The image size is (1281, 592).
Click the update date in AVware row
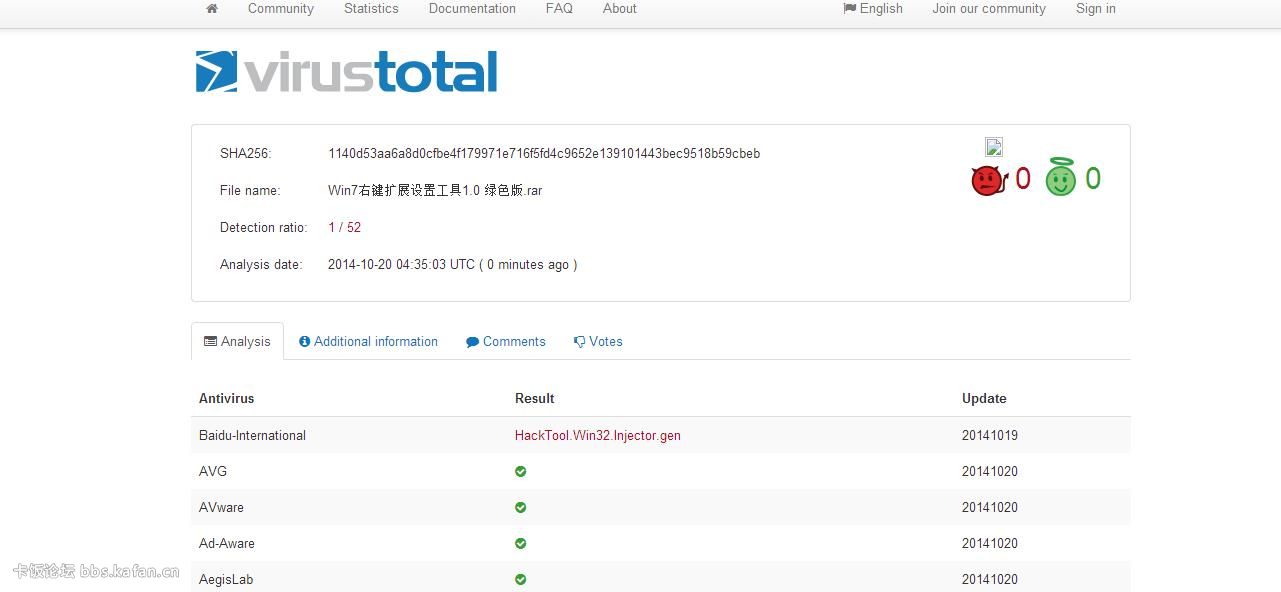(990, 507)
